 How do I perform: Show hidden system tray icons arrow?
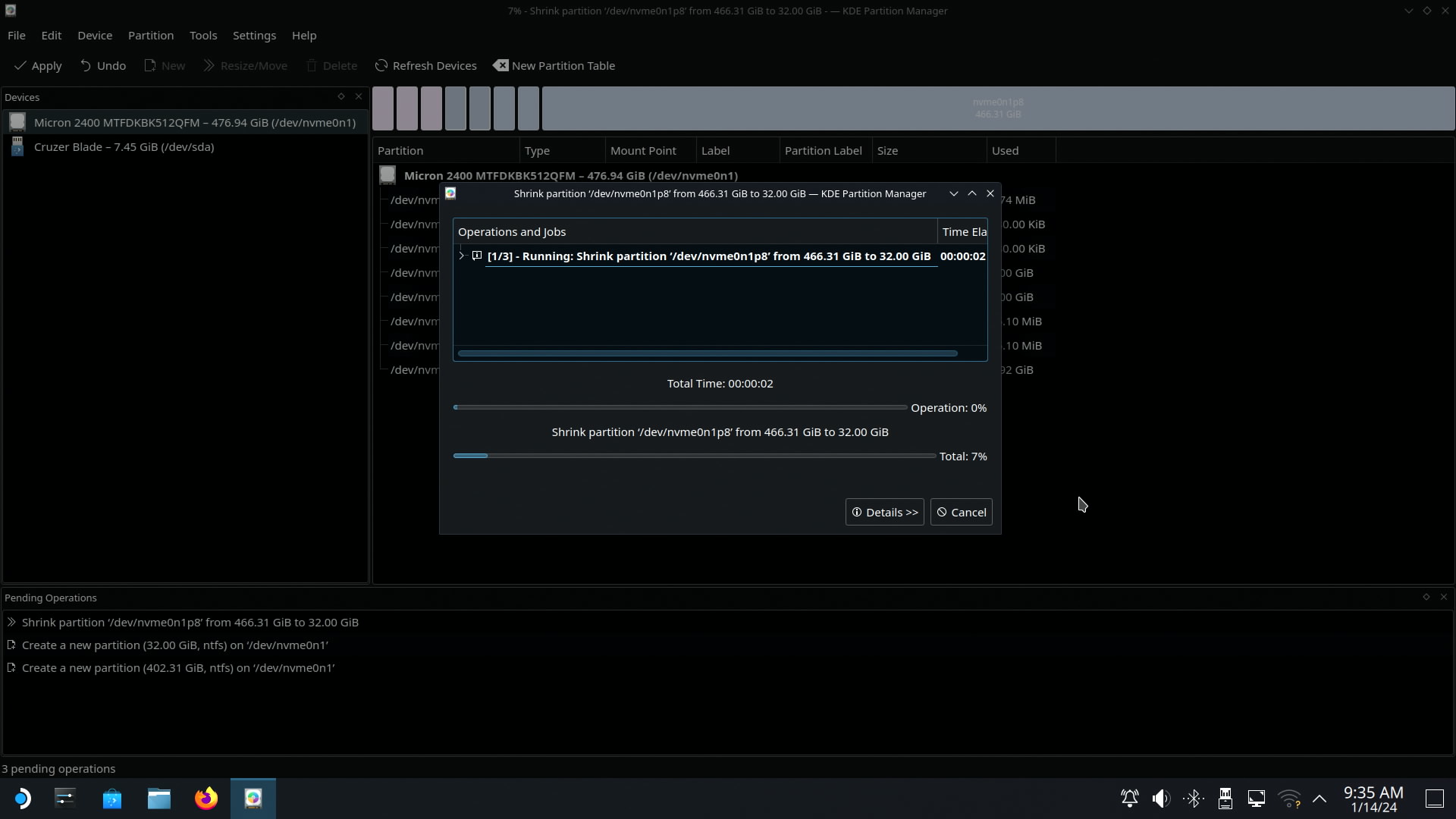pos(1319,799)
